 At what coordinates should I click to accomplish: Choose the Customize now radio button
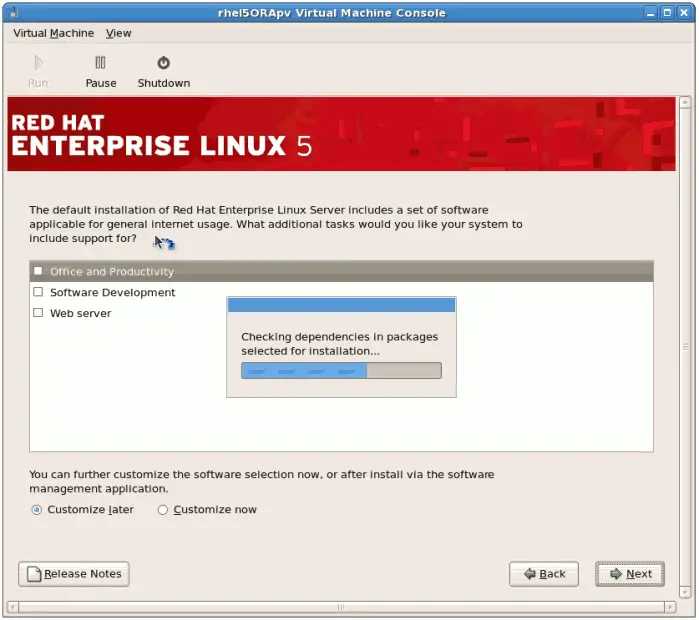(163, 510)
